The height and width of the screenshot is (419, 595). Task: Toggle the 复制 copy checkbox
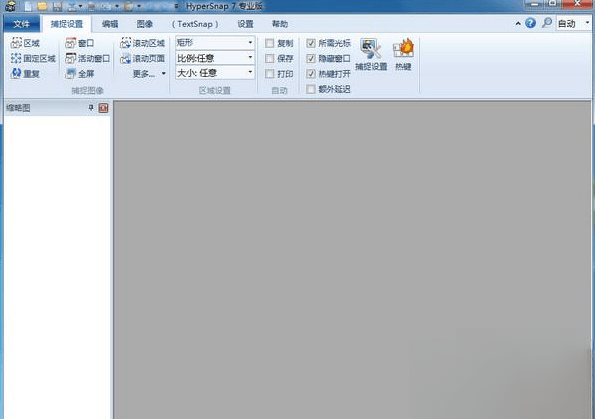pos(269,43)
